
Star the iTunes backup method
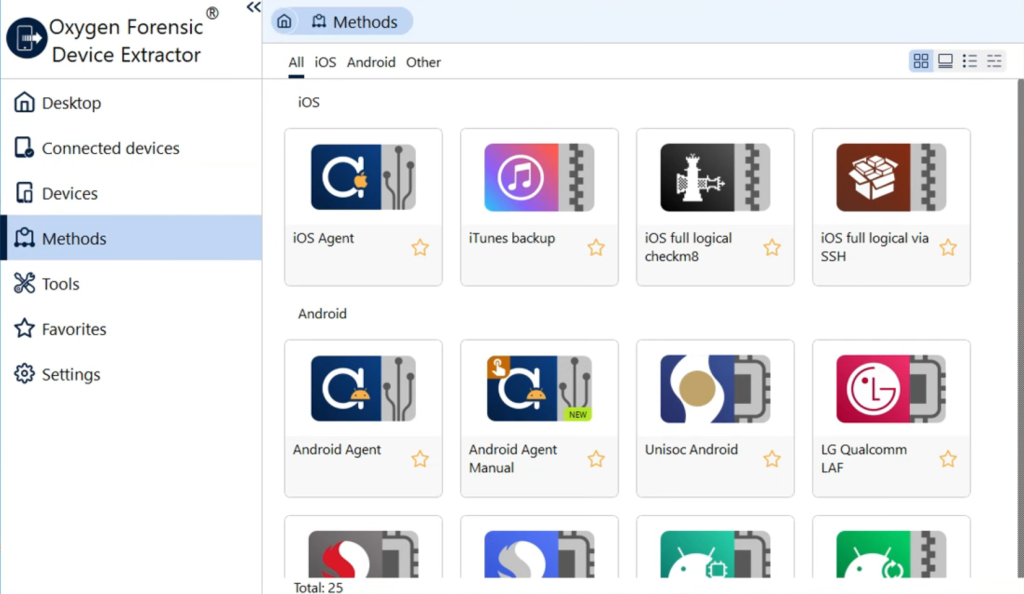(x=596, y=247)
